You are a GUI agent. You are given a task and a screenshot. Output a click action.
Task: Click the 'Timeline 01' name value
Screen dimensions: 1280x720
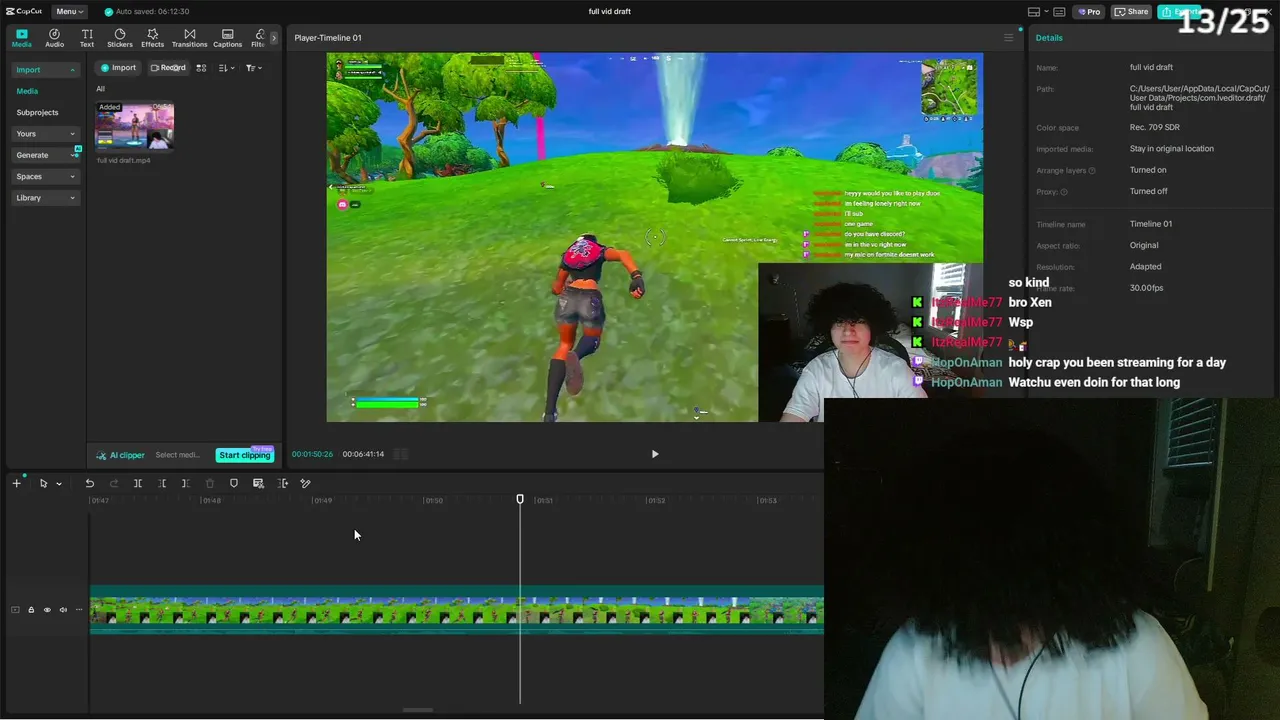click(x=1151, y=224)
